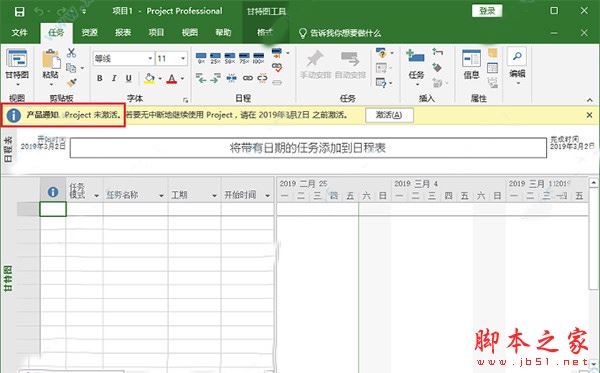
Task: Indent task with right arrow icon
Action: coord(215,78)
